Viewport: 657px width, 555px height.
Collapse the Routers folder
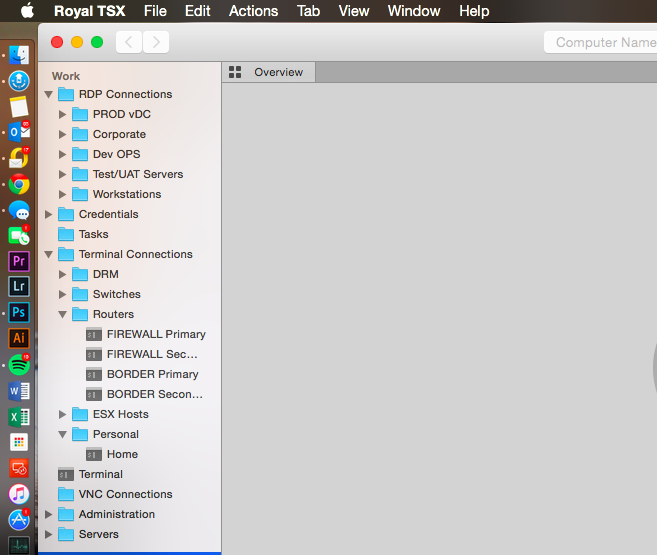click(x=62, y=315)
